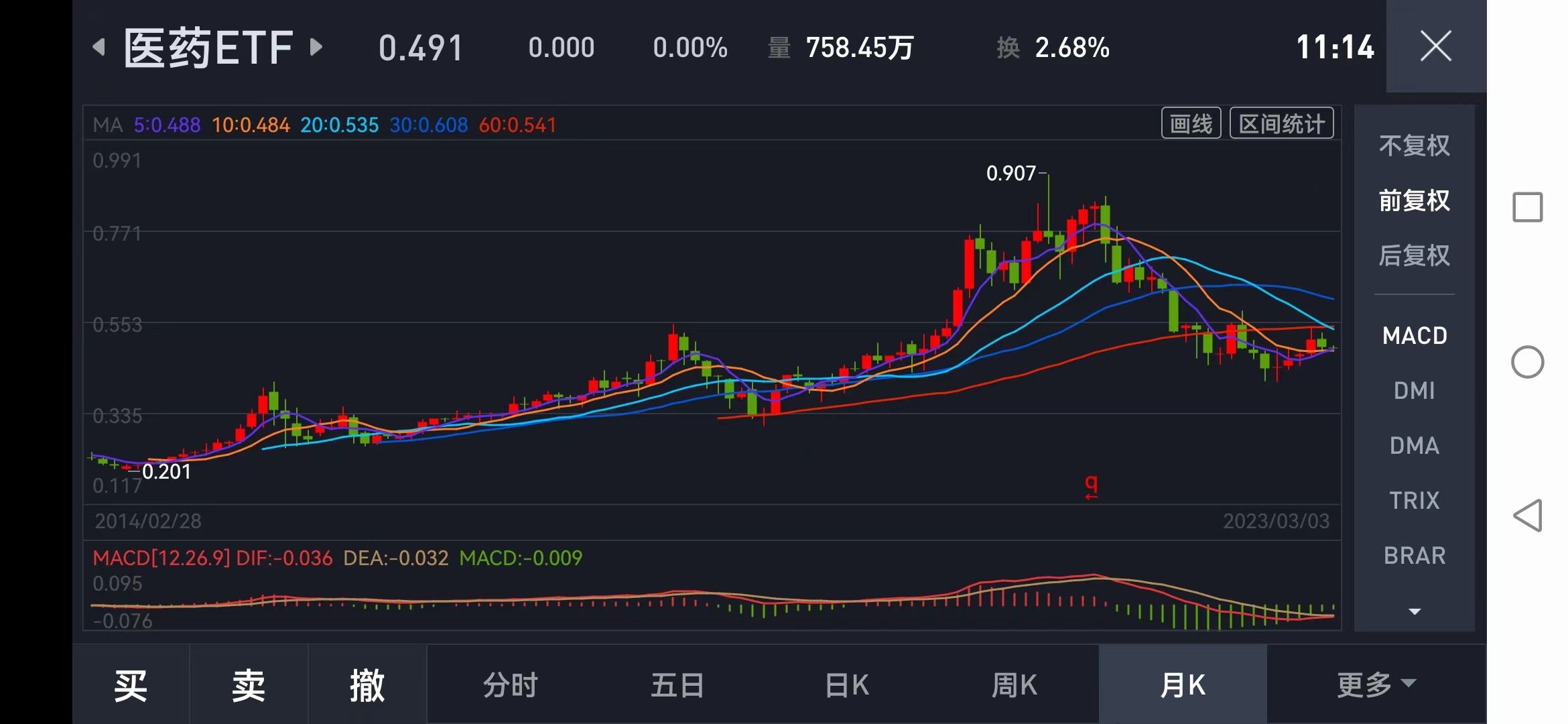Screen dimensions: 1568x724
Task: Open 区间统计 range statistics
Action: [1281, 123]
